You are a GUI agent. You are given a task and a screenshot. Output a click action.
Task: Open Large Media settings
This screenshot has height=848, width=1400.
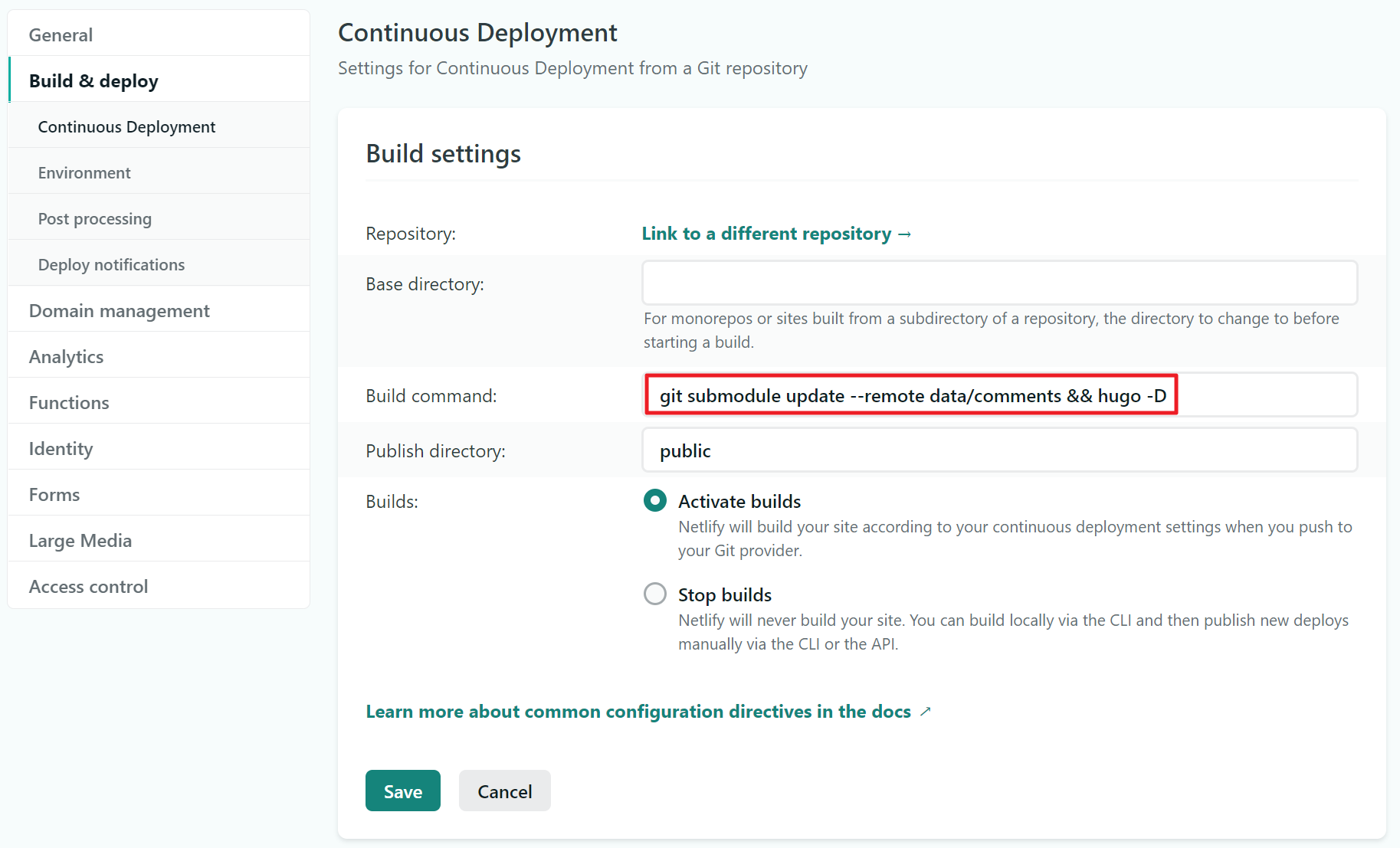coord(159,540)
